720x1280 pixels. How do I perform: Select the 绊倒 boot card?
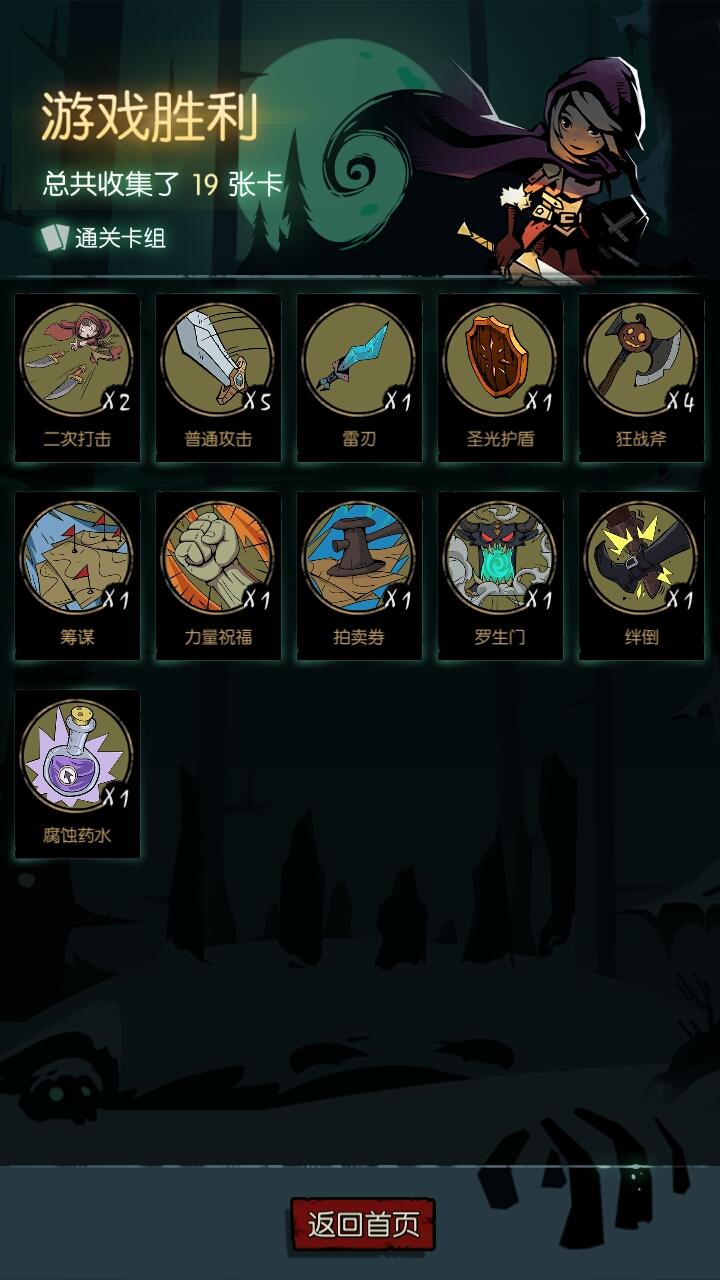(641, 575)
